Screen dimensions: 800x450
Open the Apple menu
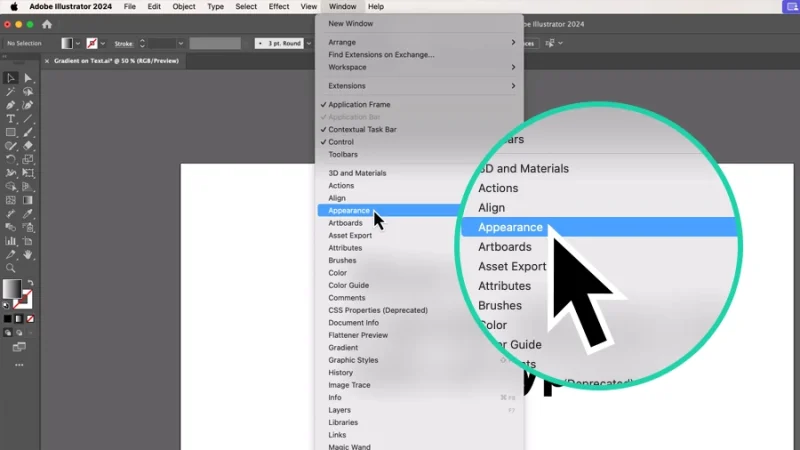click(x=14, y=6)
